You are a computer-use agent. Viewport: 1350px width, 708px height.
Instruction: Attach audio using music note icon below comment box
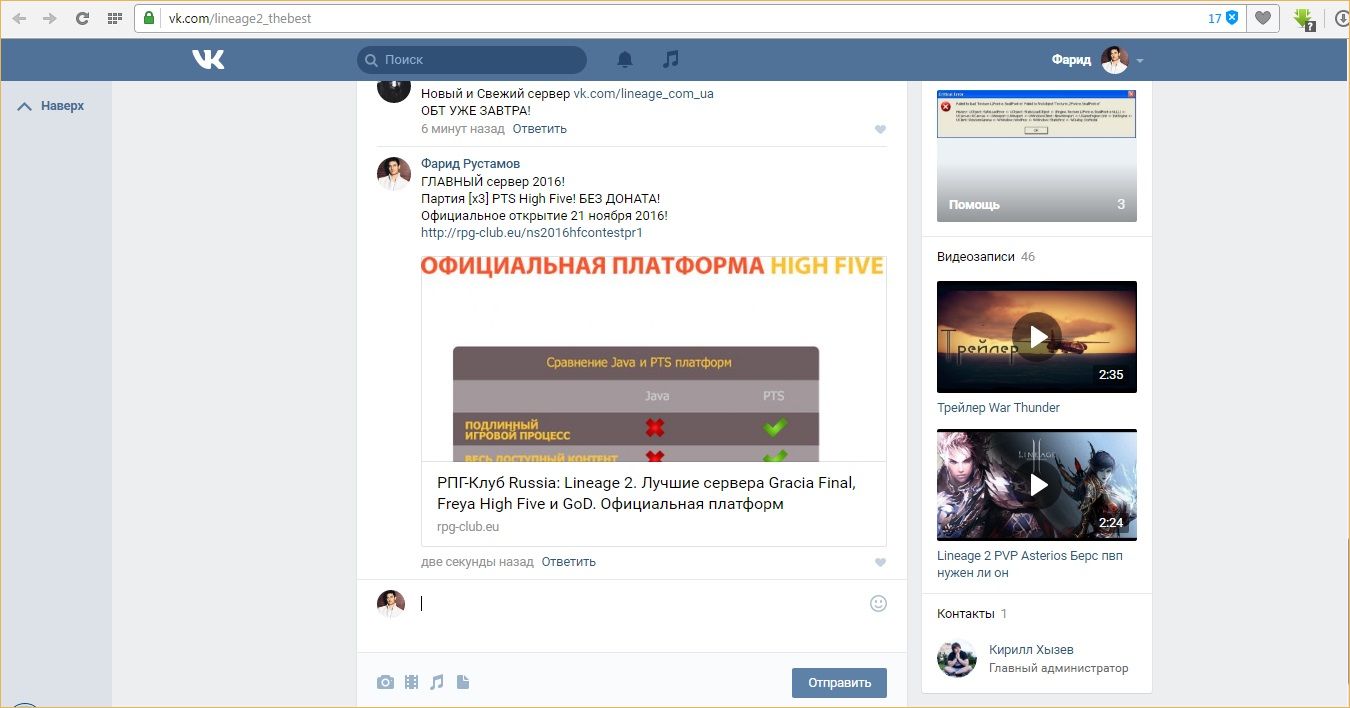pos(437,682)
